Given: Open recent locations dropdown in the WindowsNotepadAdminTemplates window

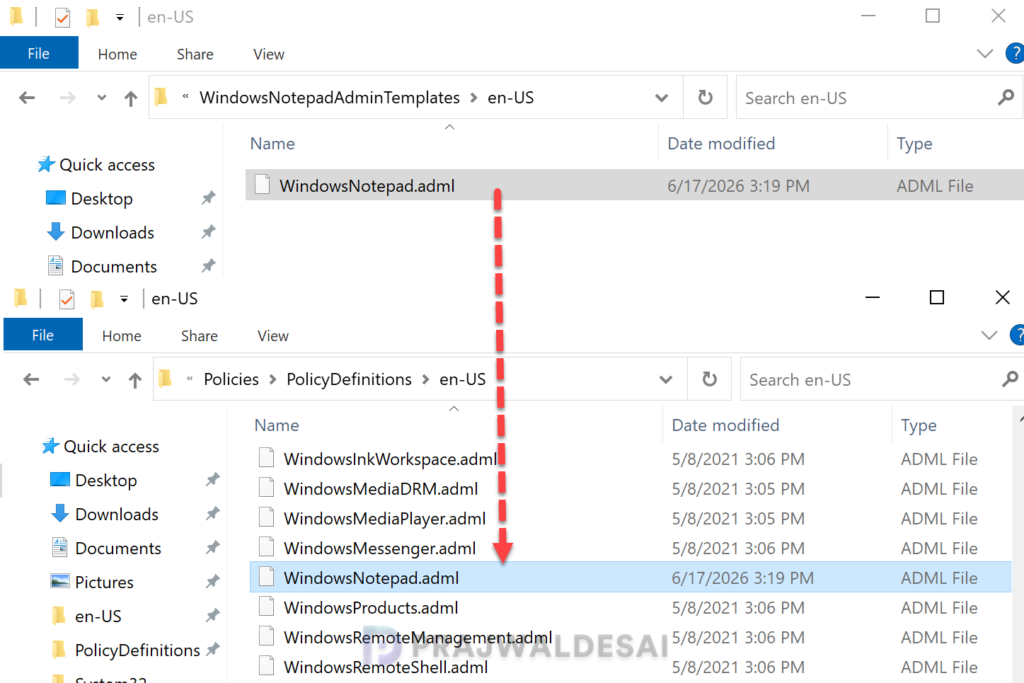Looking at the screenshot, I should point(101,98).
